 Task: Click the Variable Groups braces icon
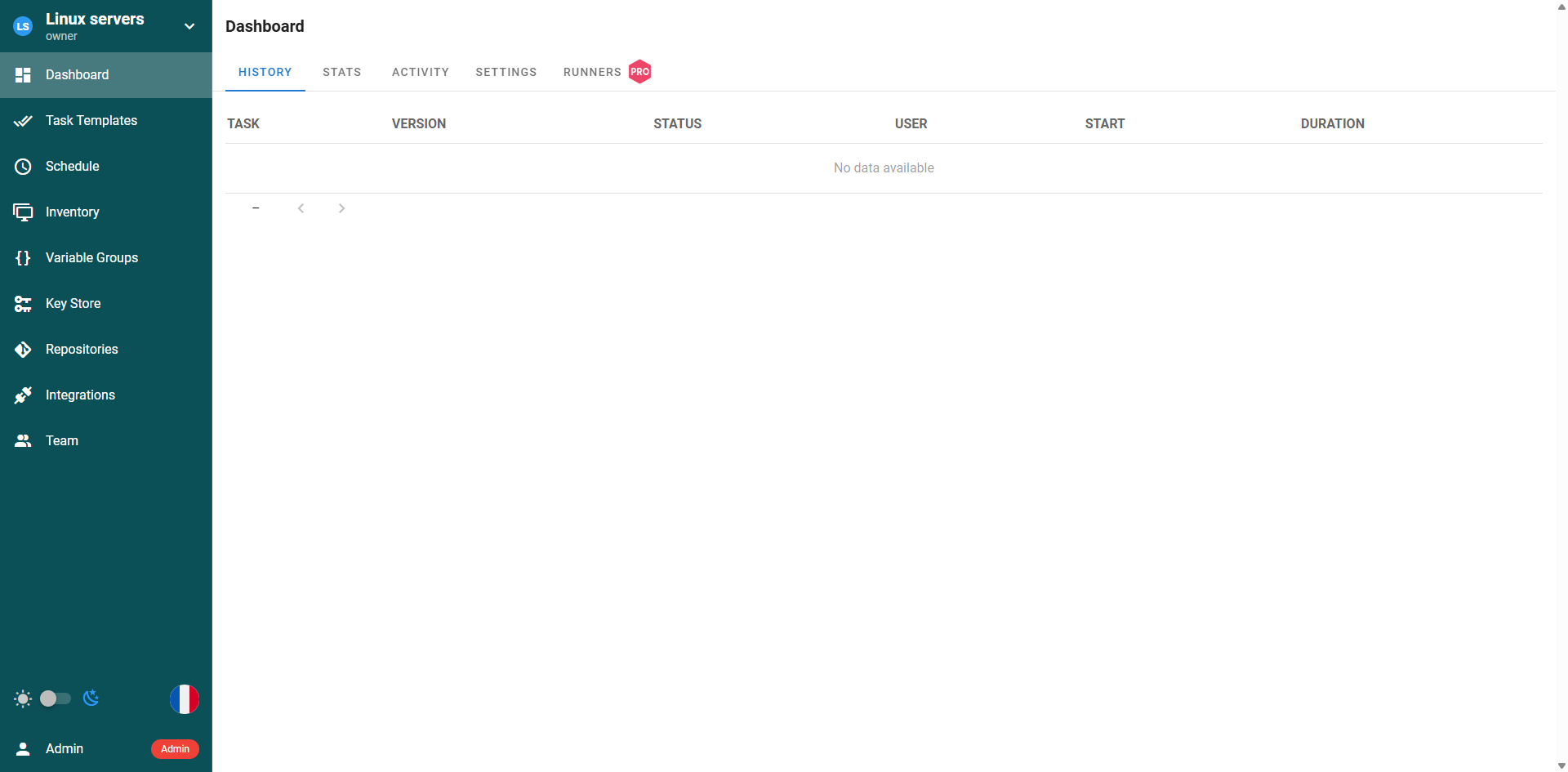(x=23, y=258)
